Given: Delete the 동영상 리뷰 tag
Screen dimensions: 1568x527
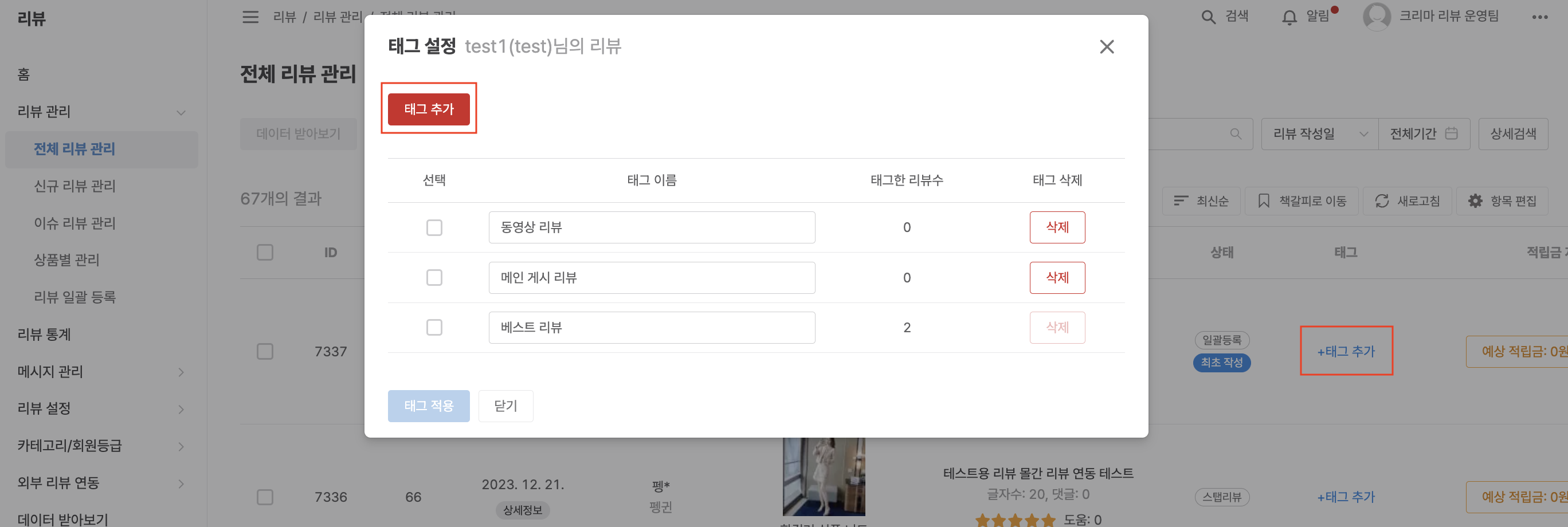Looking at the screenshot, I should [1057, 227].
